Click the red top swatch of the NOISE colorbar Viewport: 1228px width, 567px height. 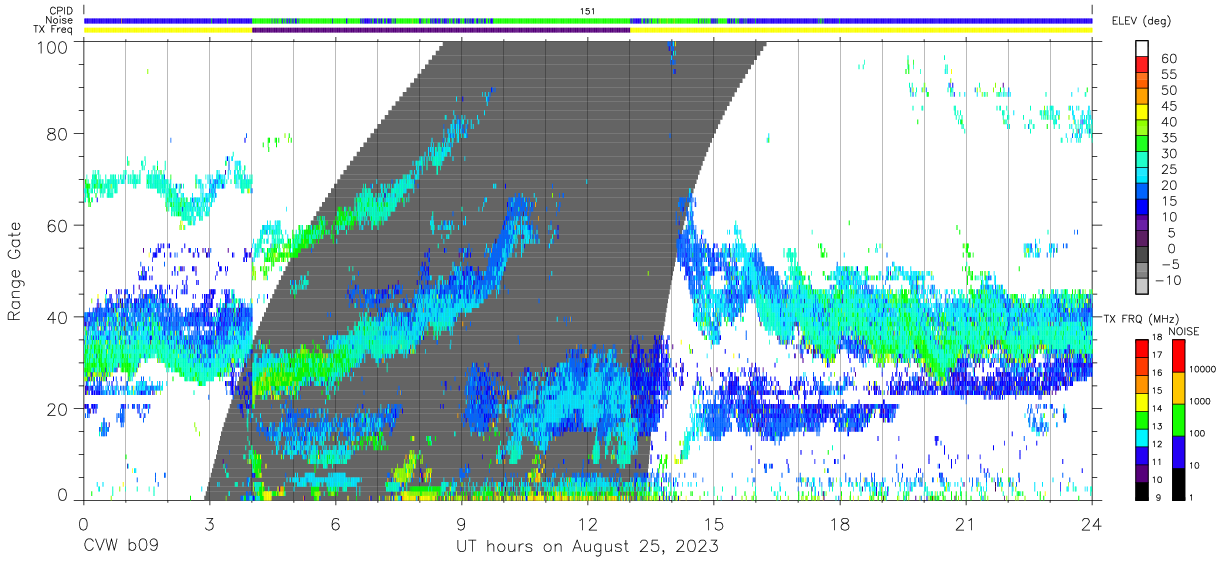click(1177, 355)
